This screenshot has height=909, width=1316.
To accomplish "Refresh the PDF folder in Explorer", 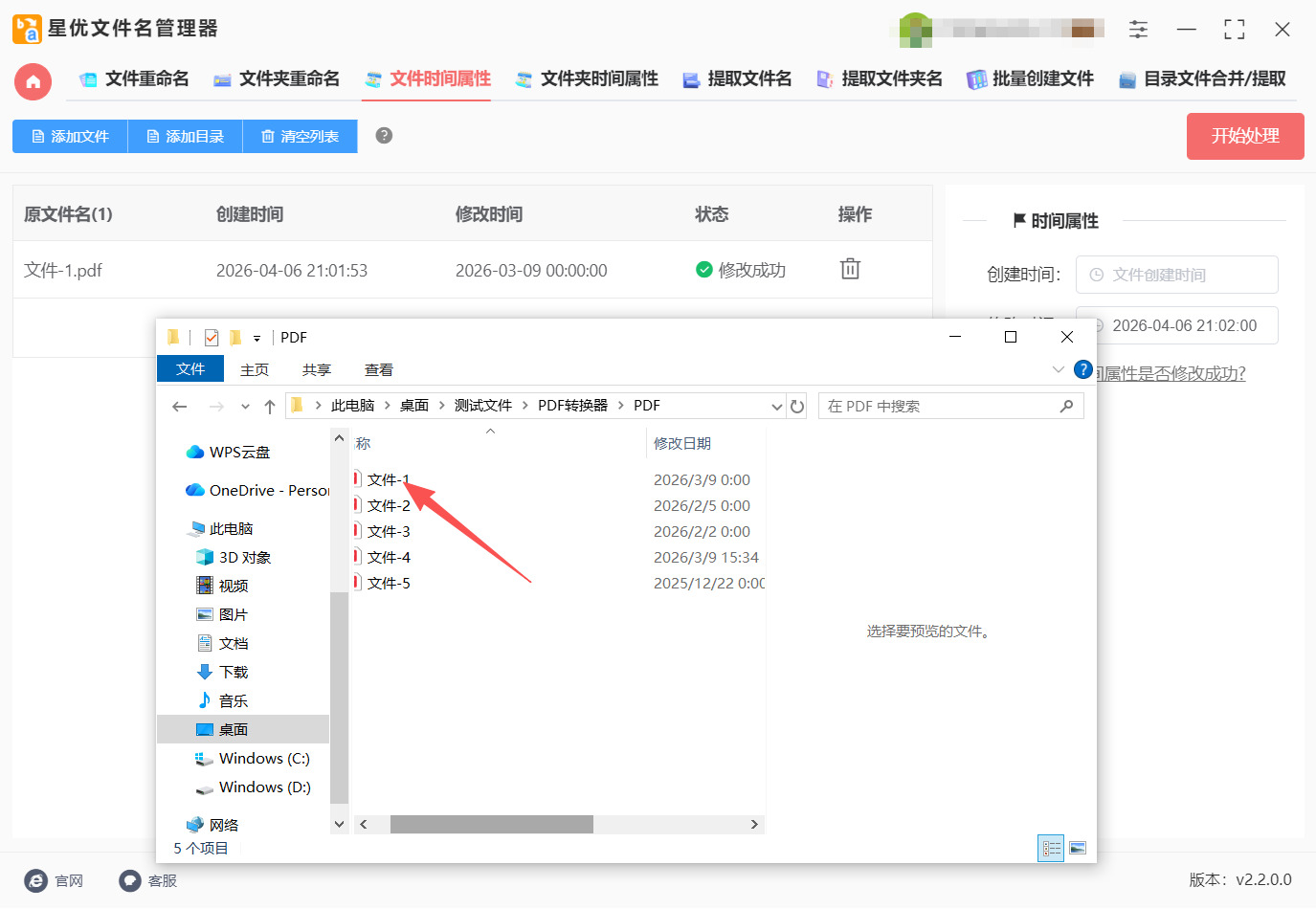I will (x=797, y=407).
